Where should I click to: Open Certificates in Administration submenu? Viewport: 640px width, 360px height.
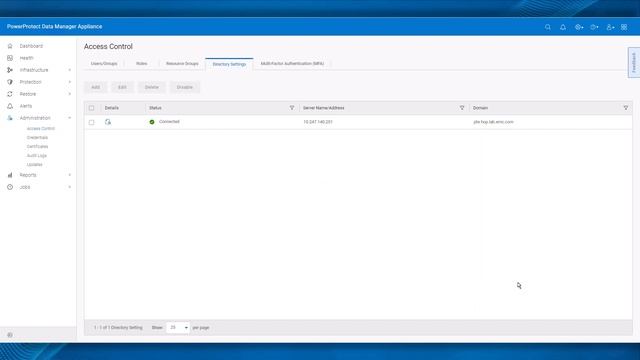37,147
